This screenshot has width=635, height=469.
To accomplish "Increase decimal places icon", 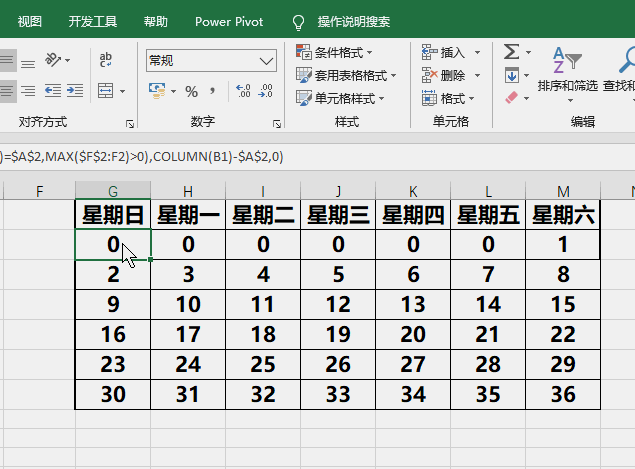I will coord(243,91).
